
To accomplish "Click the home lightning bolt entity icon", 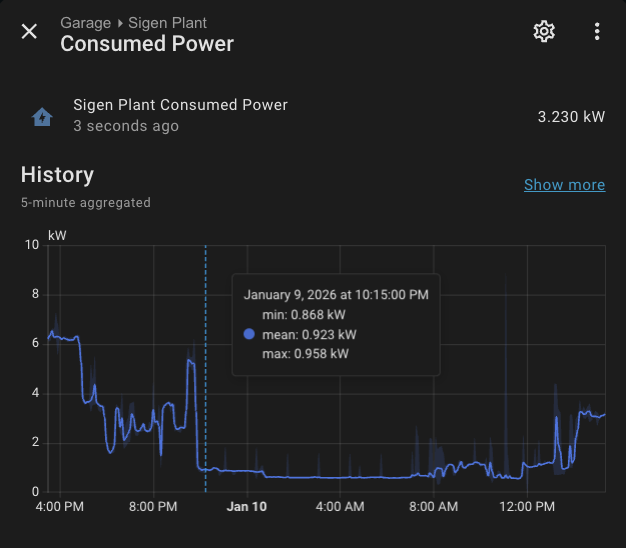I will click(x=42, y=117).
